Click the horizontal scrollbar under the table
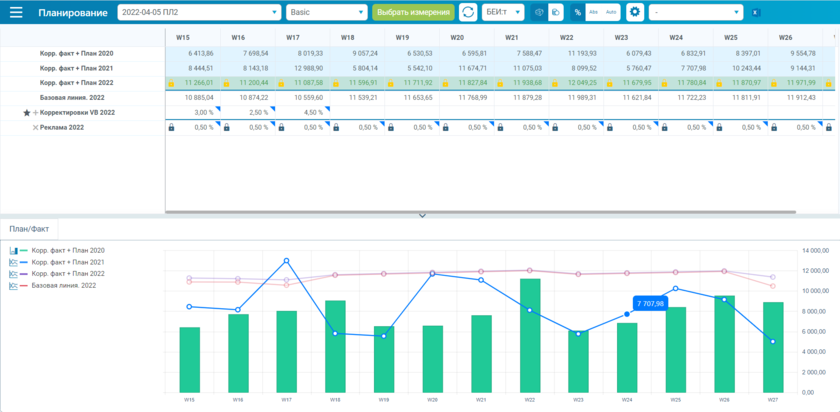The height and width of the screenshot is (412, 840). [x=480, y=212]
